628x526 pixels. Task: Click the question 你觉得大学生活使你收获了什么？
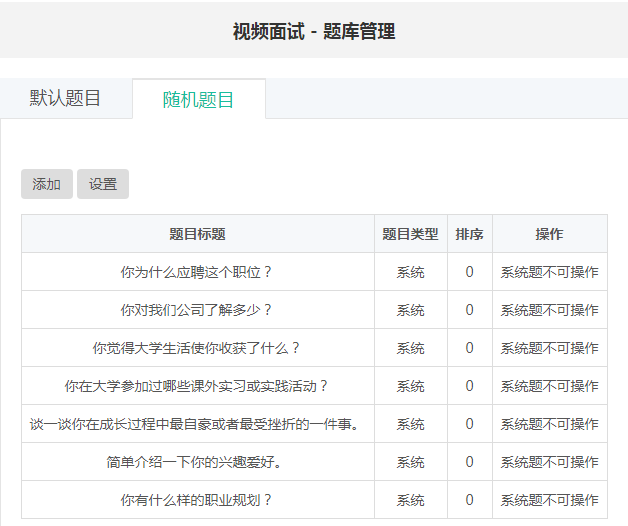pyautogui.click(x=197, y=348)
